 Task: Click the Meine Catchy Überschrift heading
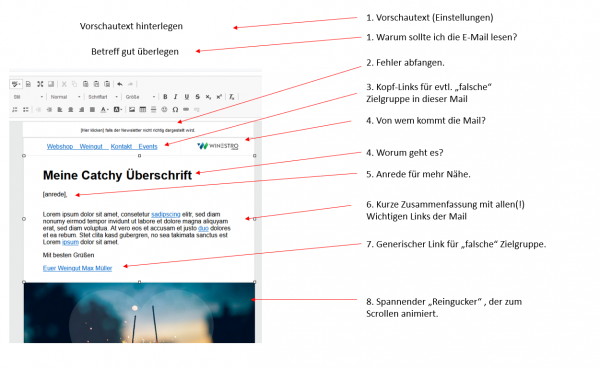tap(117, 175)
